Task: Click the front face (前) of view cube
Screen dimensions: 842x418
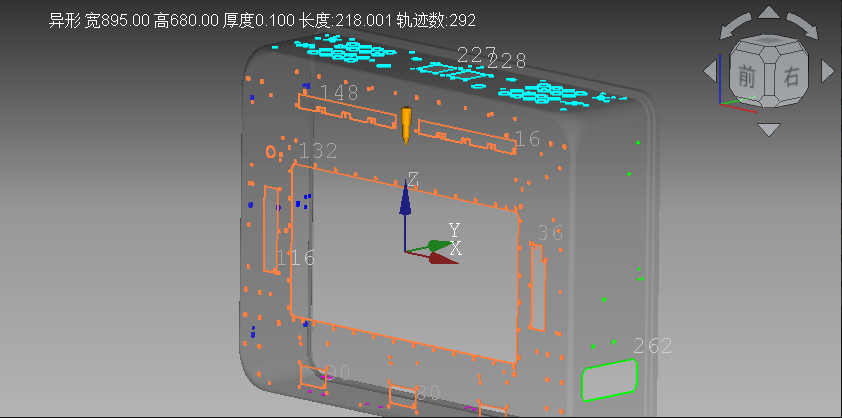Action: point(747,75)
